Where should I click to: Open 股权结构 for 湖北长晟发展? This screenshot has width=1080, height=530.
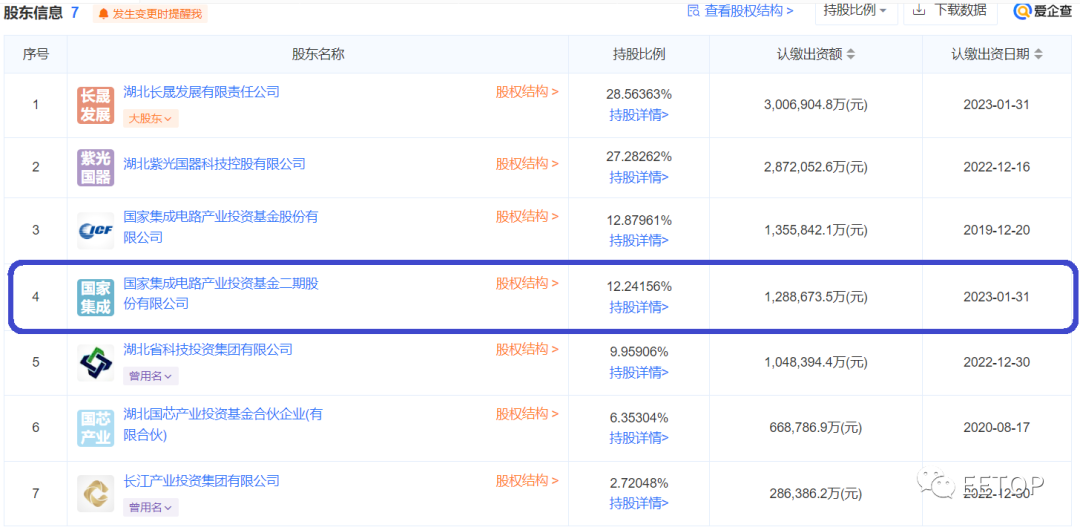pyautogui.click(x=527, y=92)
